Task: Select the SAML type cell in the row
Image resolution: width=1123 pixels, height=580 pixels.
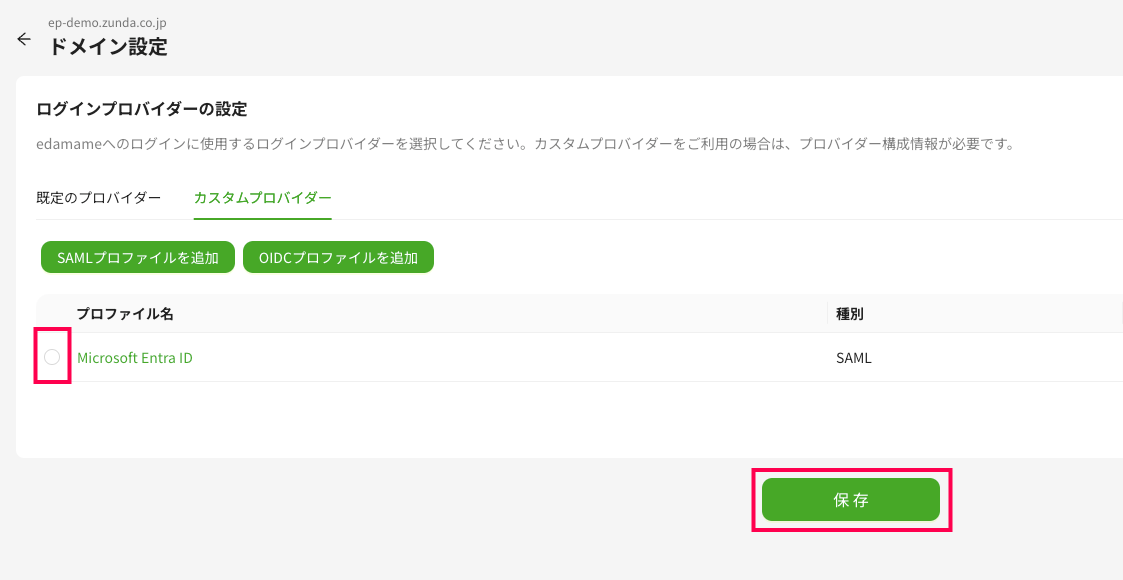Action: click(x=854, y=357)
